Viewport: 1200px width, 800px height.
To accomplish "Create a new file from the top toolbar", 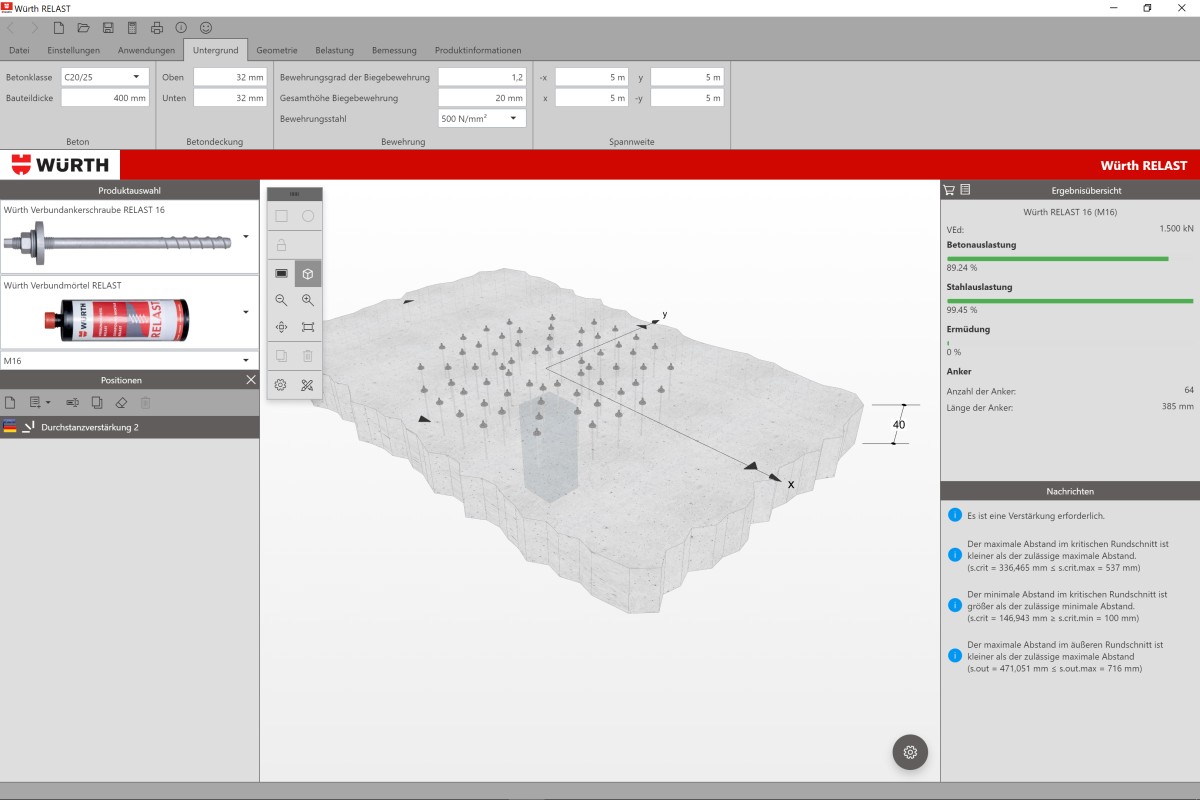I will pos(59,28).
